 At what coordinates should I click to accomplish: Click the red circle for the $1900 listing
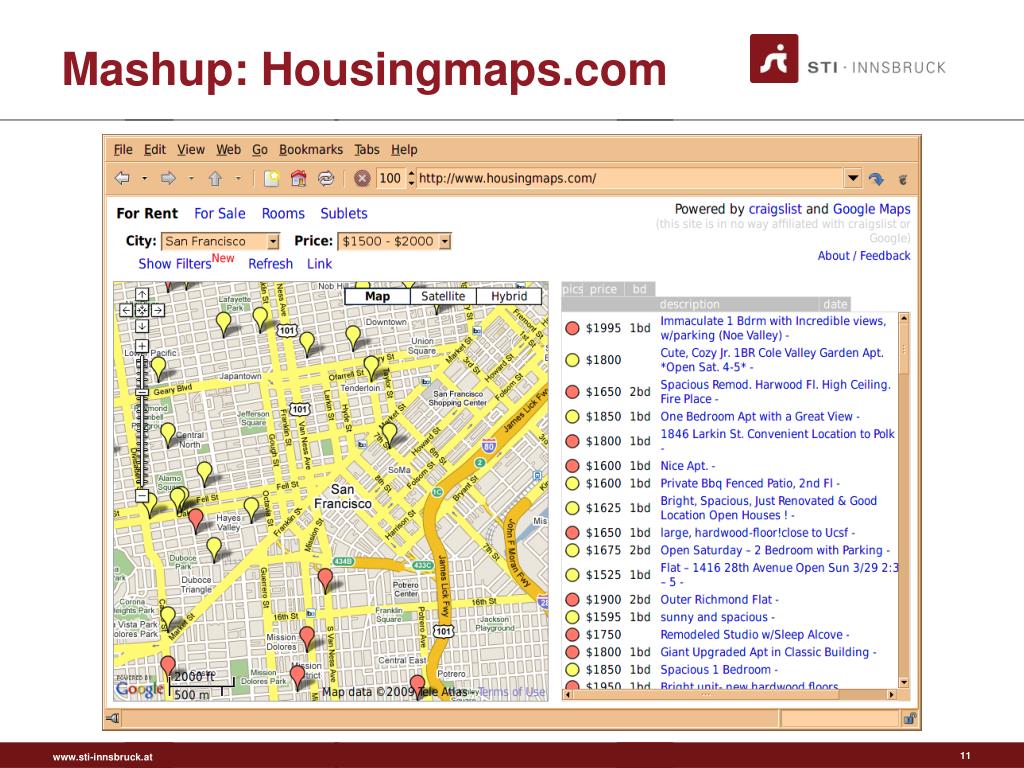pyautogui.click(x=572, y=600)
